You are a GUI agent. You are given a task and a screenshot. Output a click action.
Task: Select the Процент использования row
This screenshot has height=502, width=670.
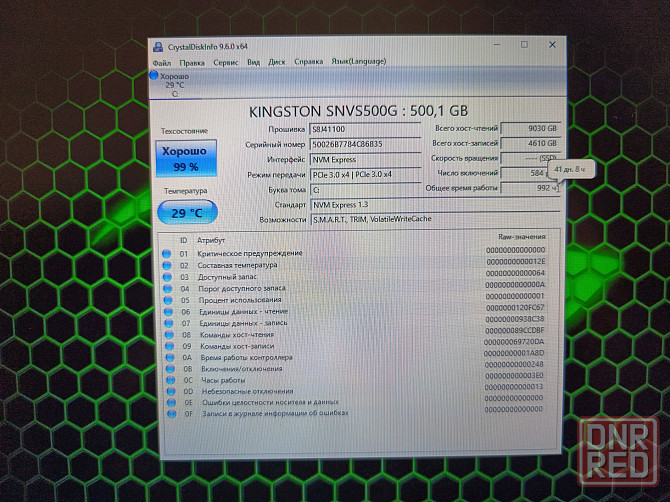tap(354, 298)
